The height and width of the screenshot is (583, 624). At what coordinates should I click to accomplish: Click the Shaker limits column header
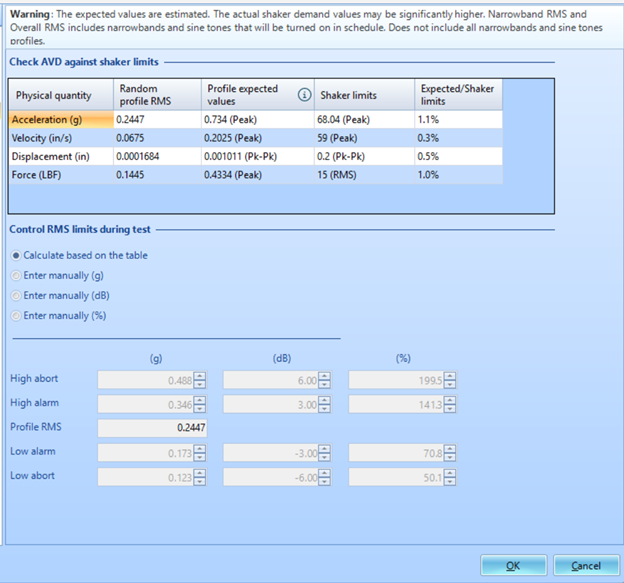click(x=364, y=96)
